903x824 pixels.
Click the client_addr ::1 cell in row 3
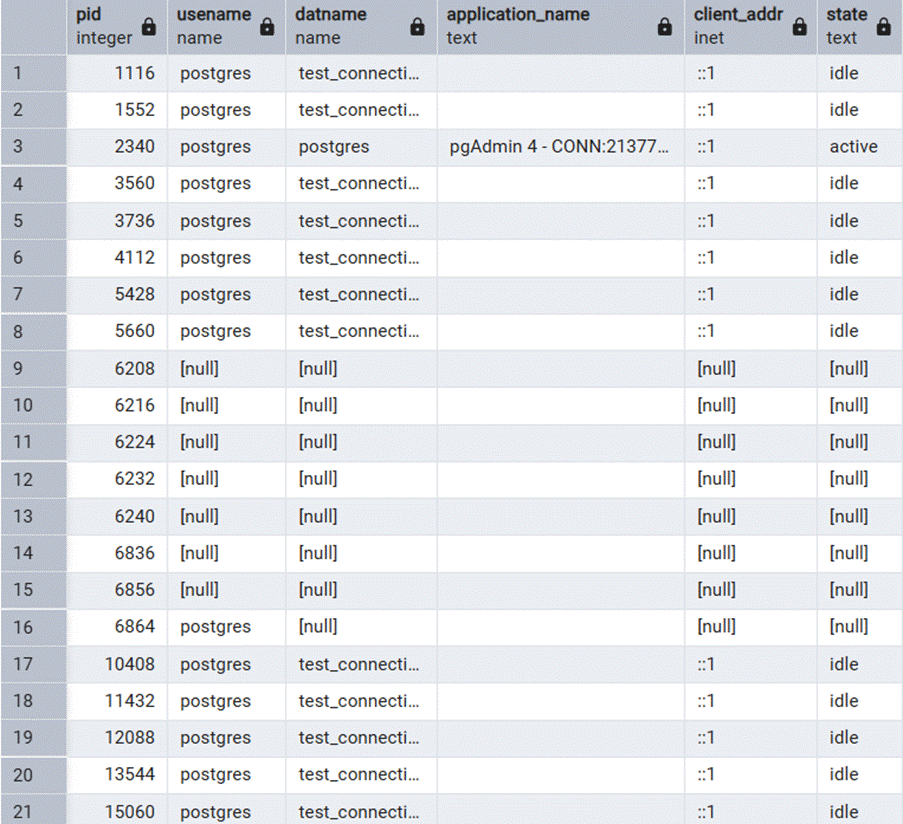750,146
